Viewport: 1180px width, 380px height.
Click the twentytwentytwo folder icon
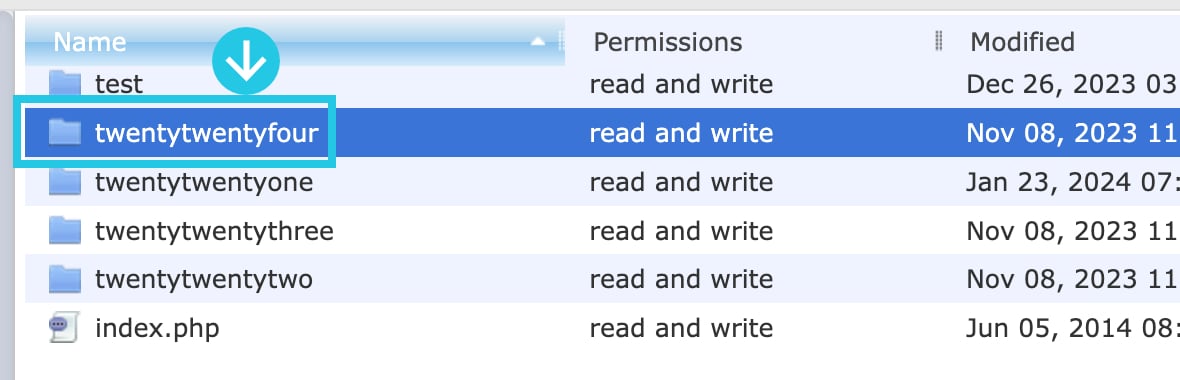65,279
